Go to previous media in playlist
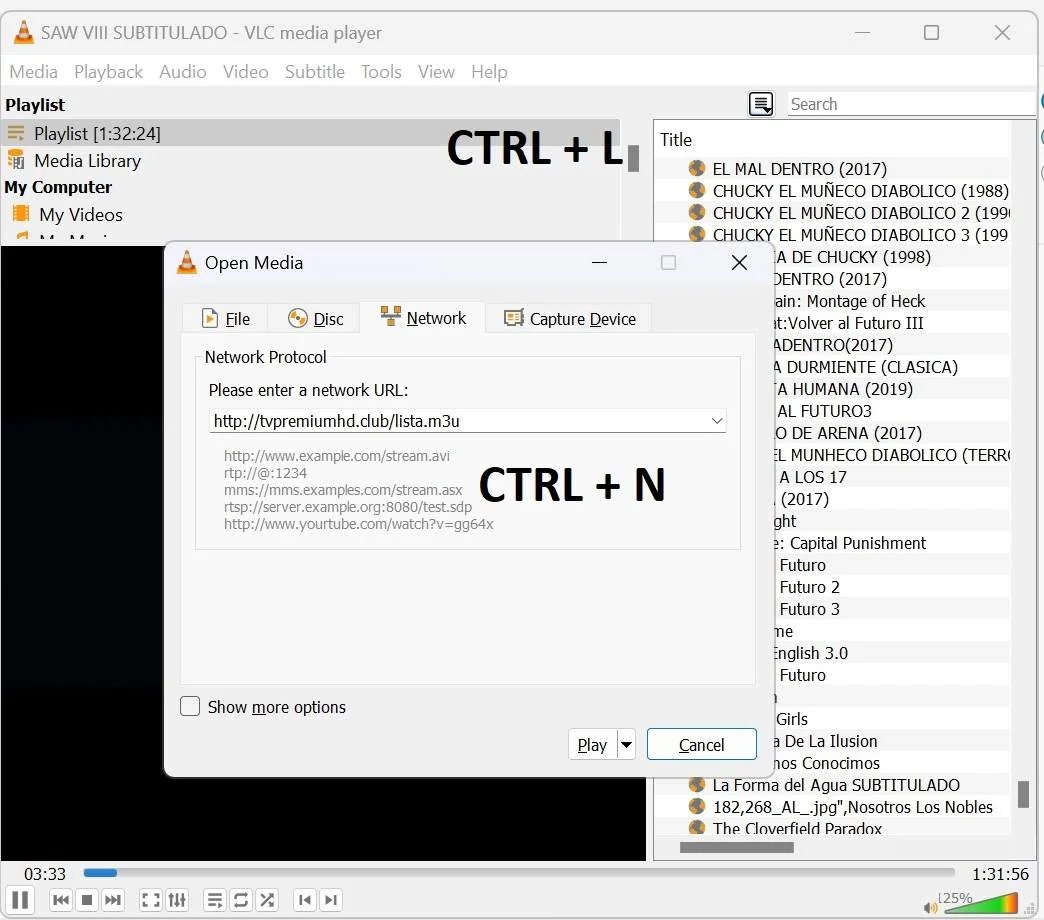This screenshot has width=1044, height=920. tap(61, 900)
